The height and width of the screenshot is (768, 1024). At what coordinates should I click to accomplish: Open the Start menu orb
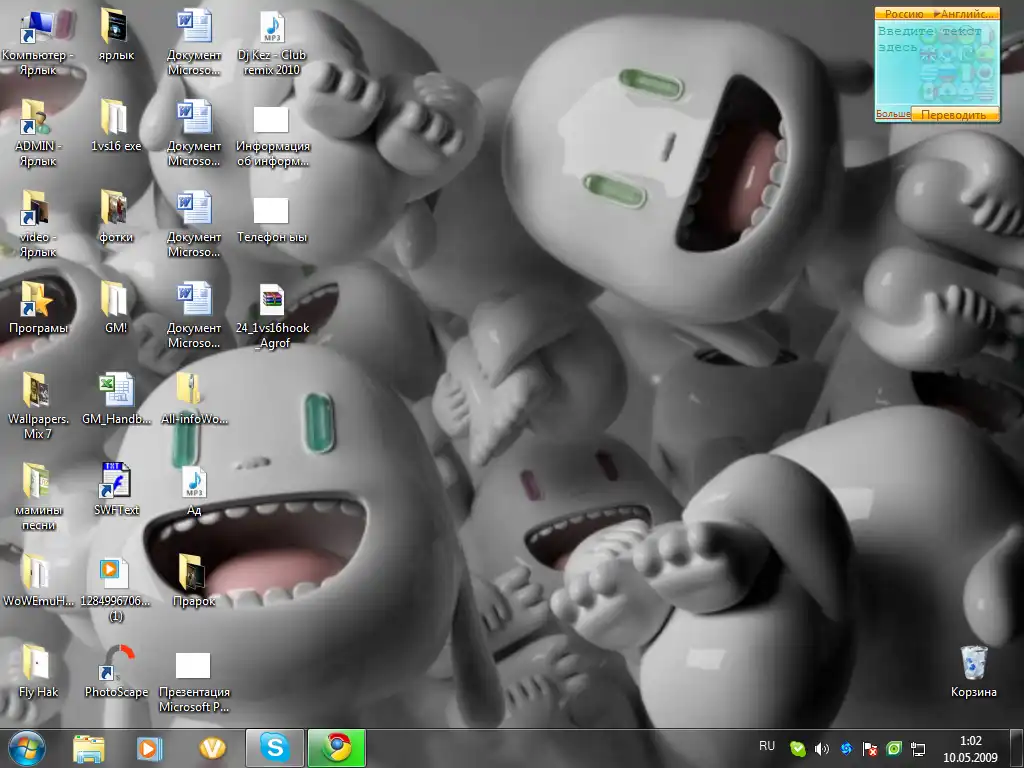(27, 748)
